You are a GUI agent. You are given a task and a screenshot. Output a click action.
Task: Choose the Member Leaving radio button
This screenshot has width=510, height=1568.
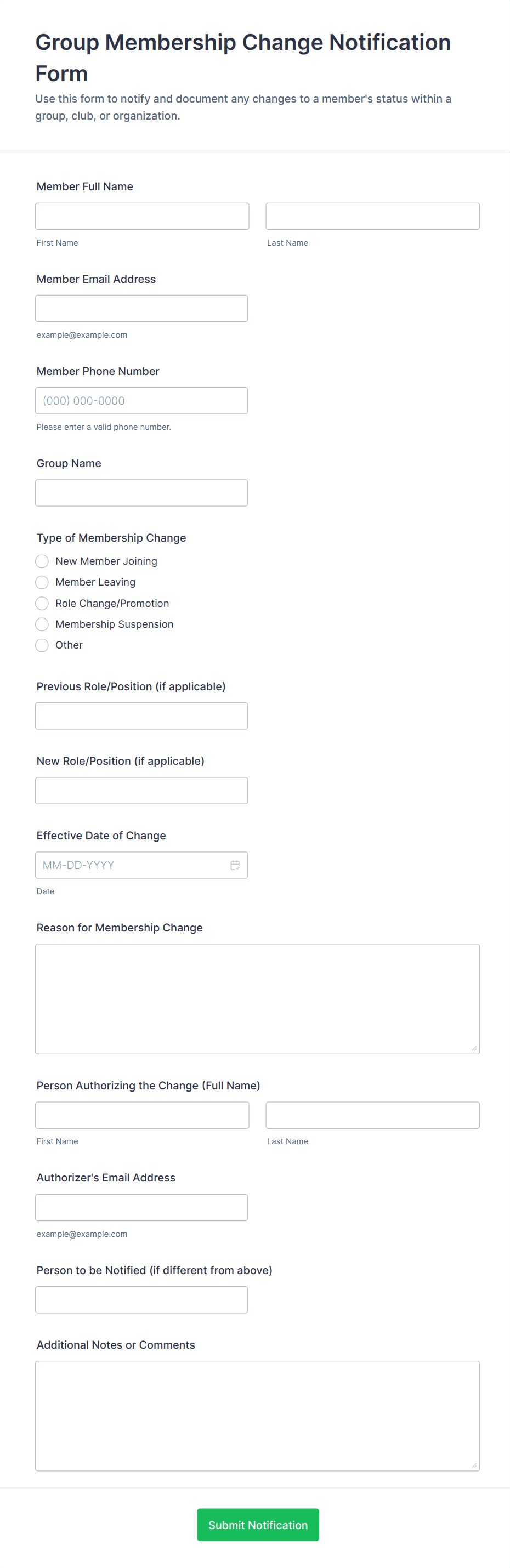tap(42, 583)
